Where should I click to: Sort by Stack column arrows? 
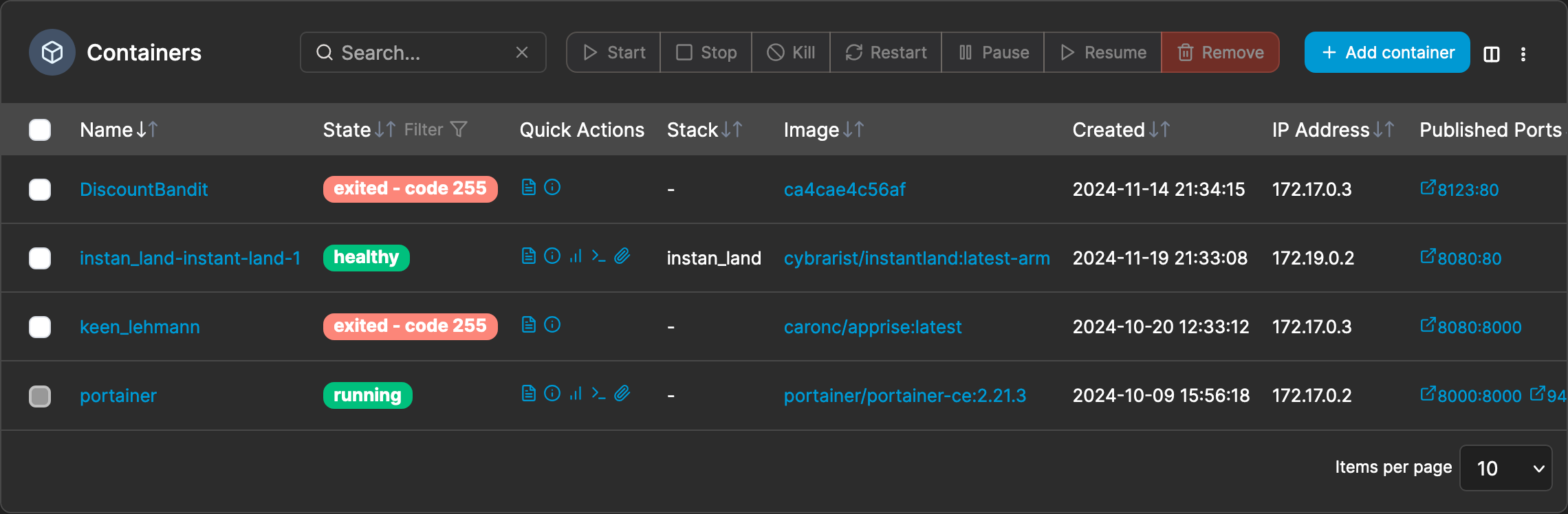click(x=732, y=129)
